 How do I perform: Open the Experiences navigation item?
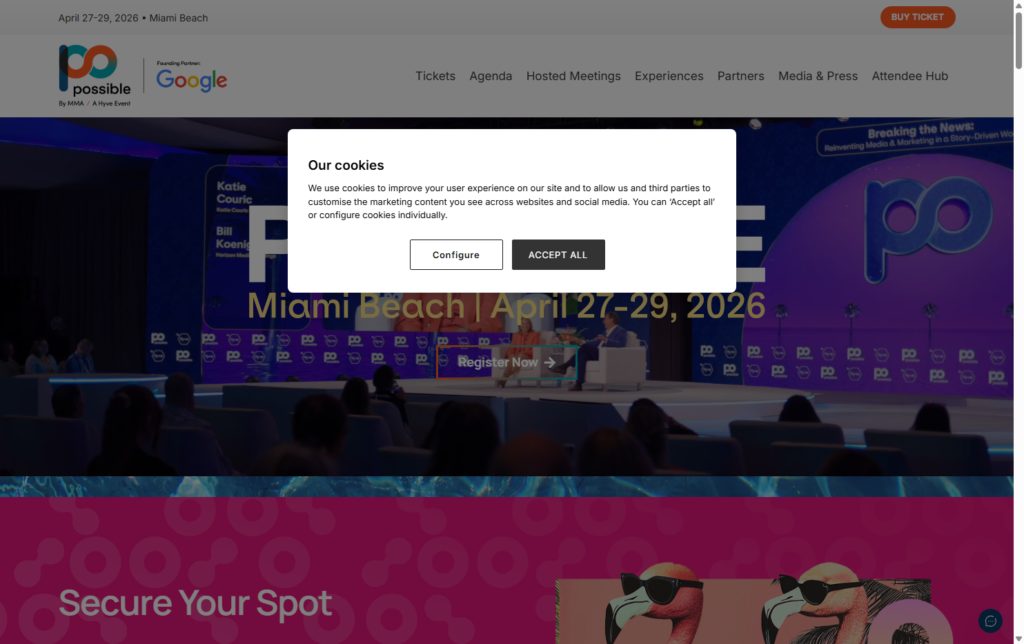click(x=669, y=76)
